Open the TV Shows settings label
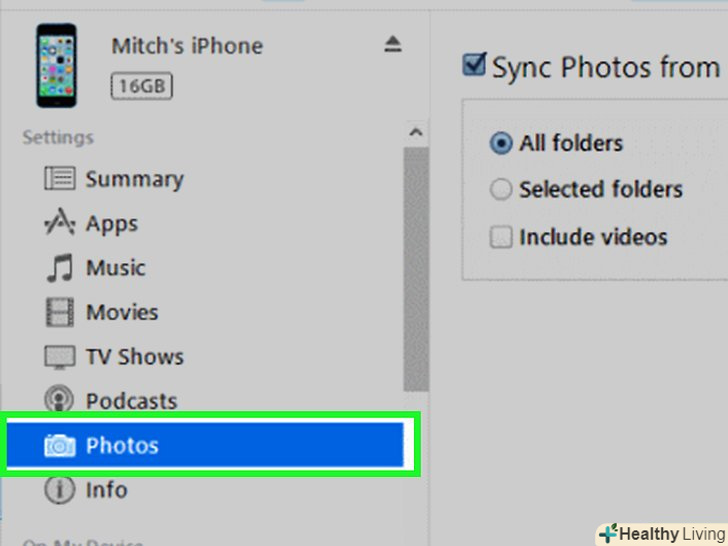The height and width of the screenshot is (546, 728). click(x=135, y=357)
